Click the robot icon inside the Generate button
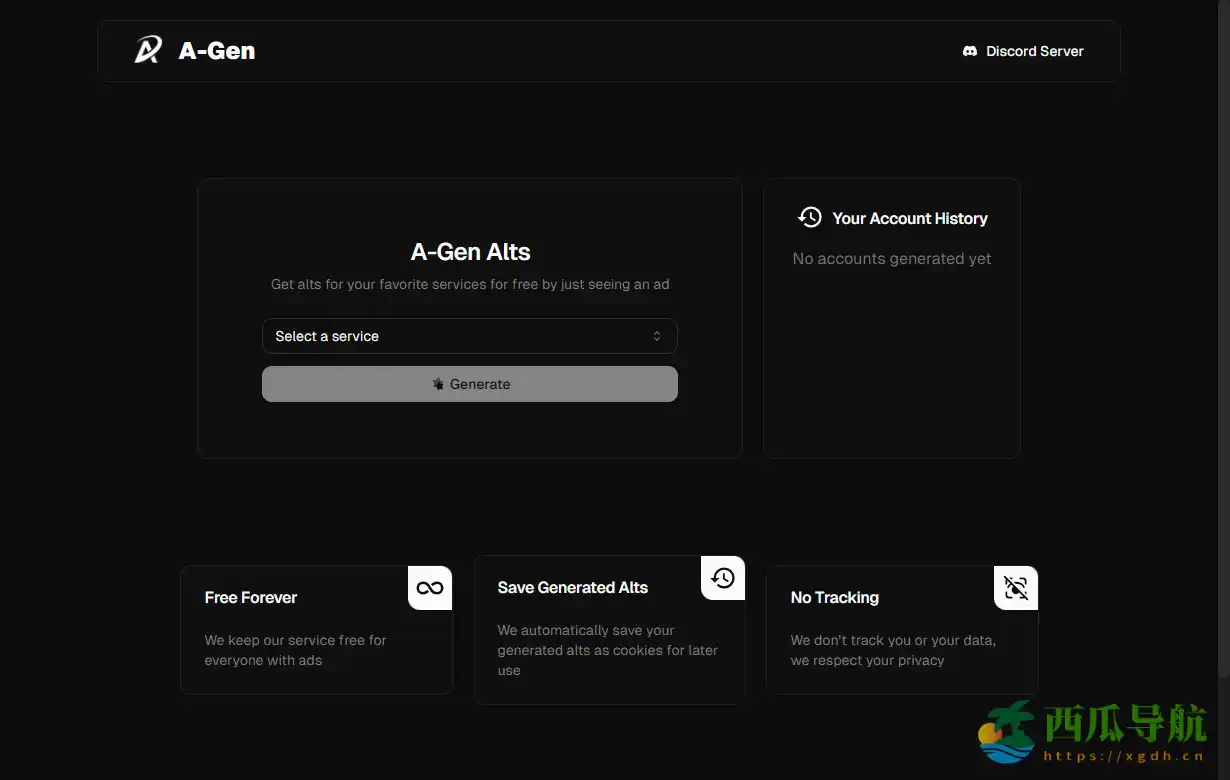The image size is (1230, 780). pos(437,383)
